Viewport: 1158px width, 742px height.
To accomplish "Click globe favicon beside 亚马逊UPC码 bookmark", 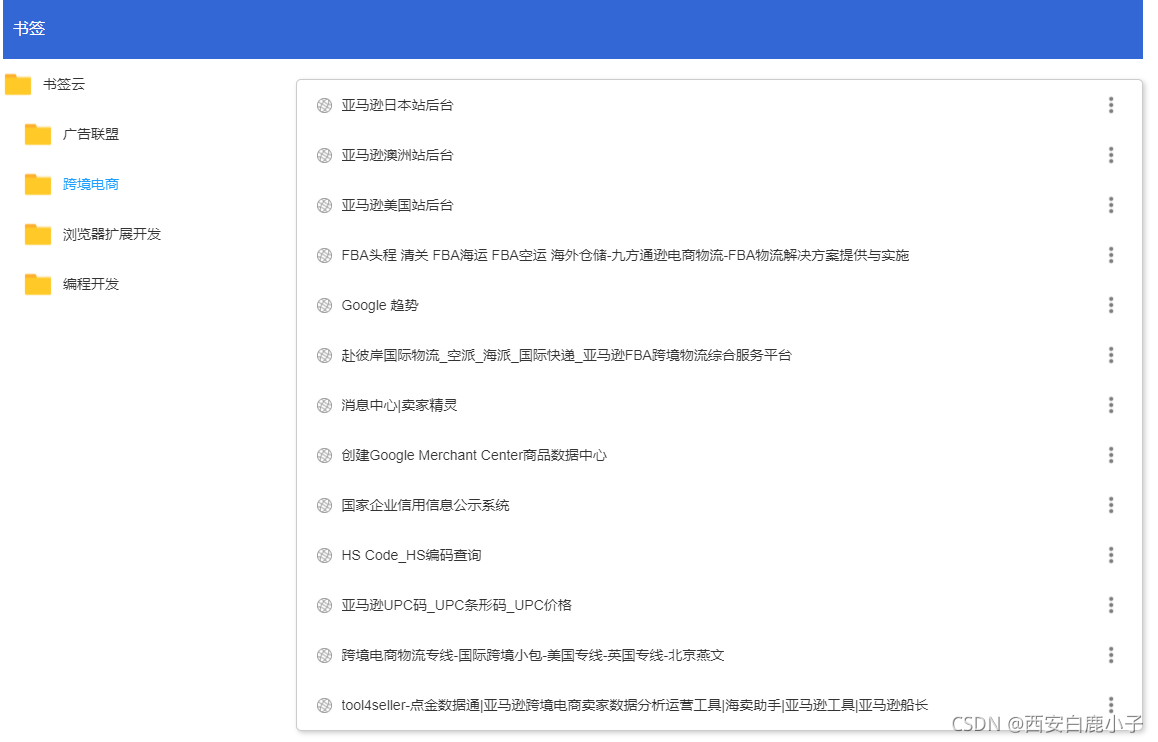I will click(324, 605).
